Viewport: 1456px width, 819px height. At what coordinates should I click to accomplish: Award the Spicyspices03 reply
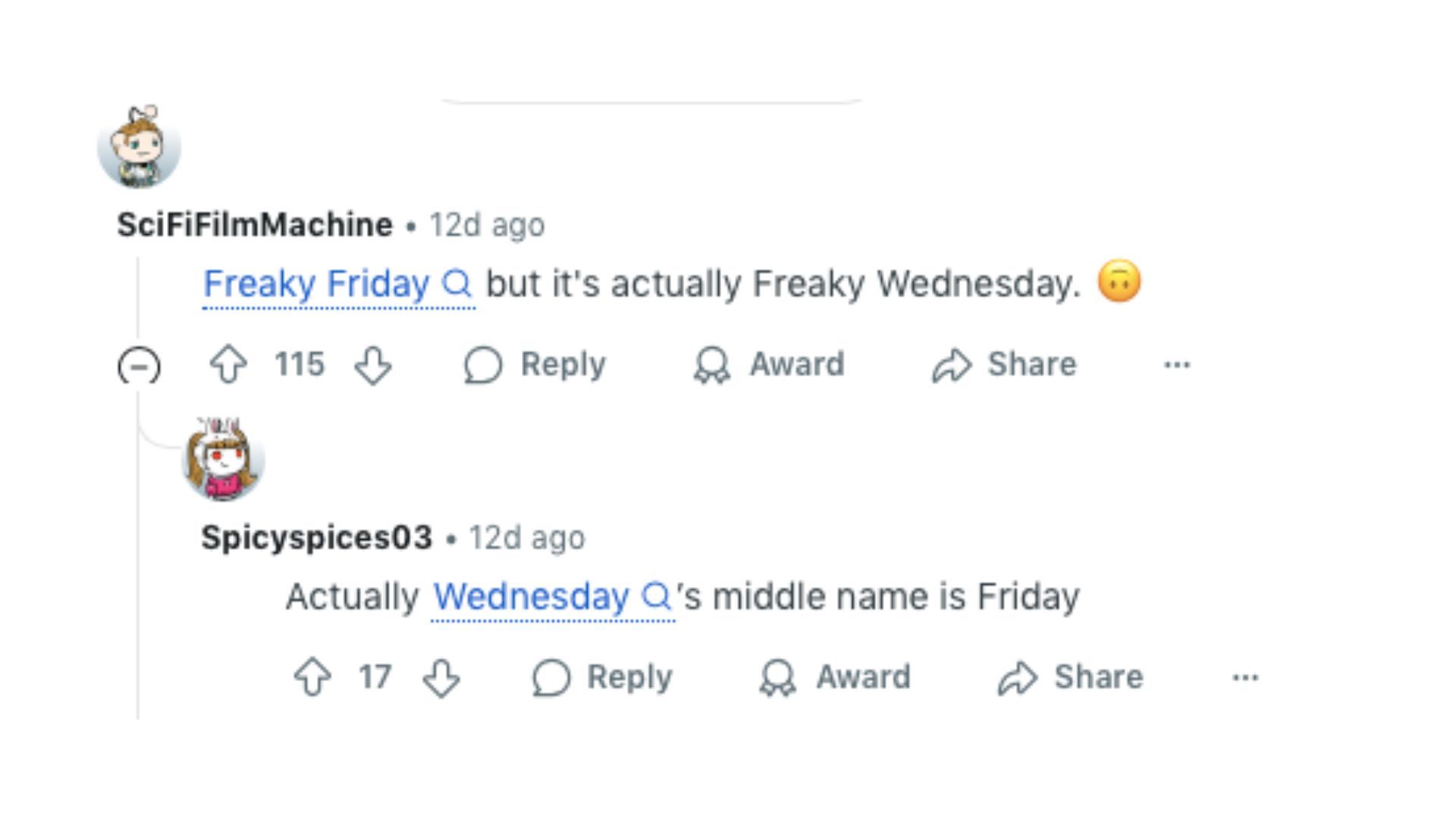pyautogui.click(x=835, y=677)
